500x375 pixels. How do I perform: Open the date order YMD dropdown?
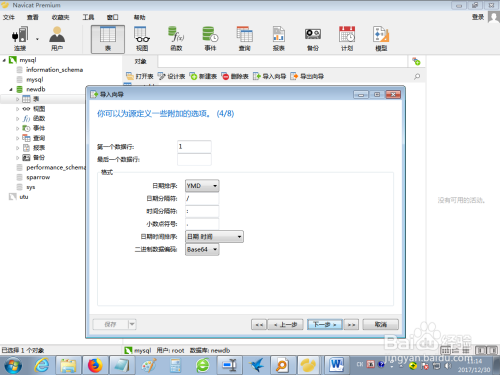[x=202, y=186]
